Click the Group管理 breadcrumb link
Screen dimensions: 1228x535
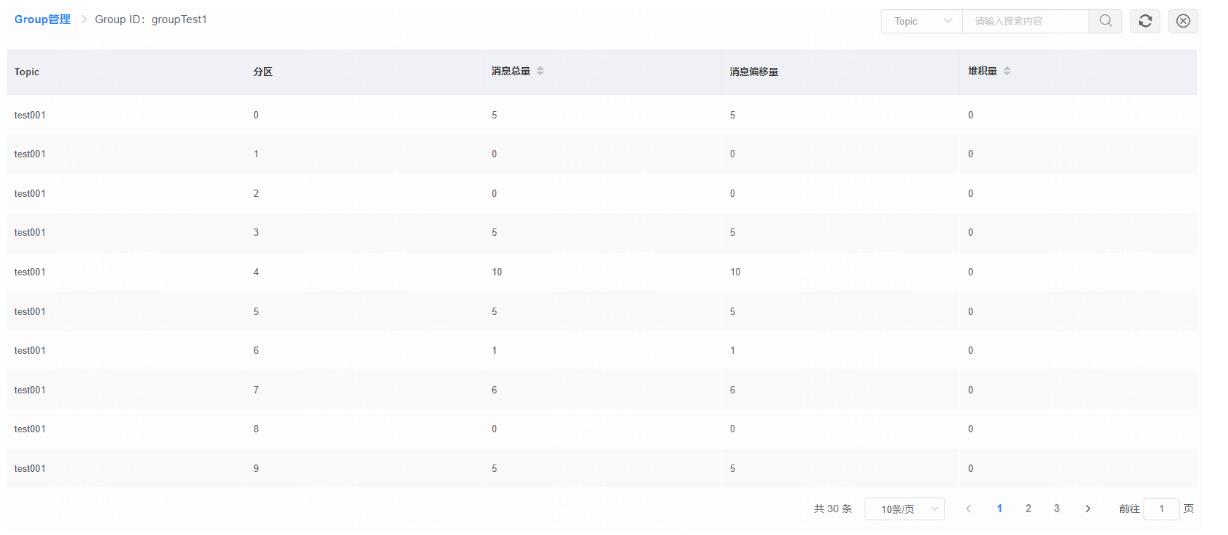pyautogui.click(x=42, y=20)
